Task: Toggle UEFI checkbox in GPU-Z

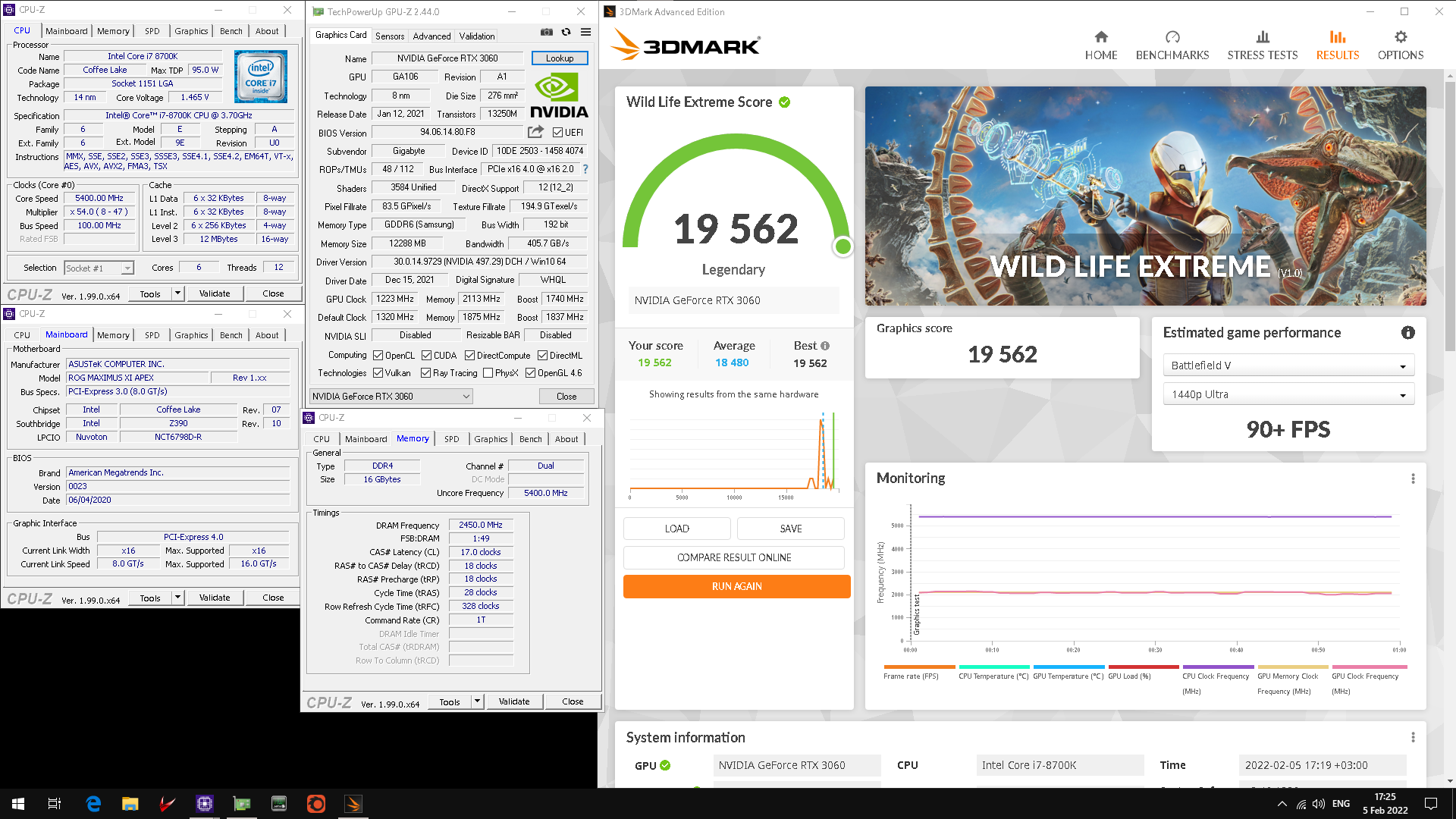Action: [x=557, y=133]
